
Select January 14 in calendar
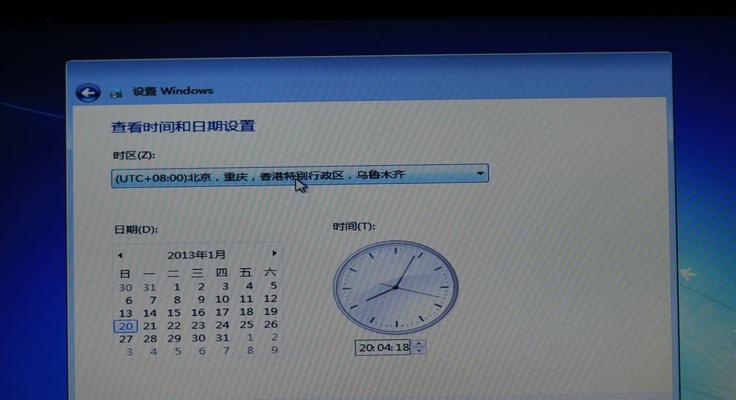[150, 313]
